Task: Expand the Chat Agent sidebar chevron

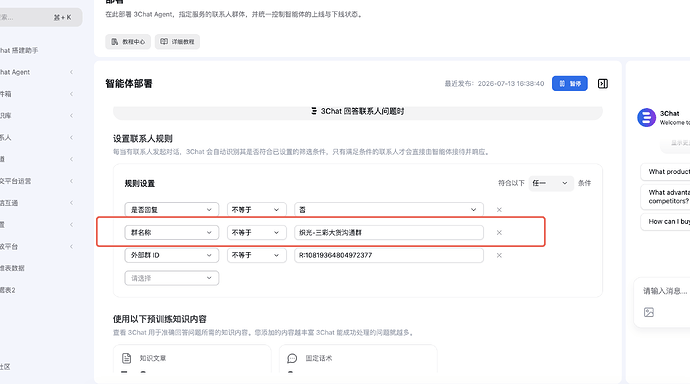Action: 71,72
